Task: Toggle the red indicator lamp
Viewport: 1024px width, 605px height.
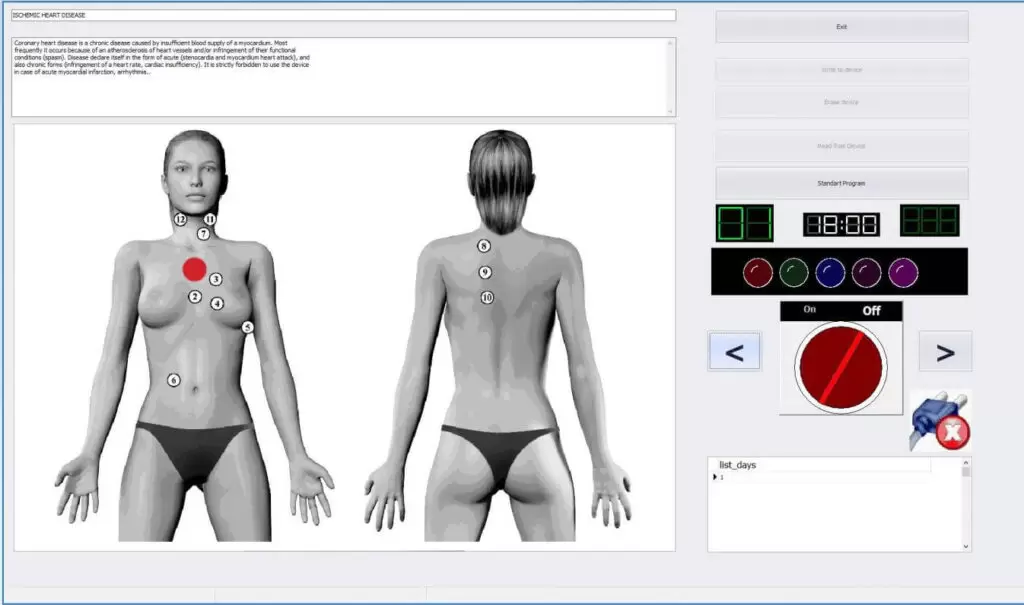Action: click(757, 271)
